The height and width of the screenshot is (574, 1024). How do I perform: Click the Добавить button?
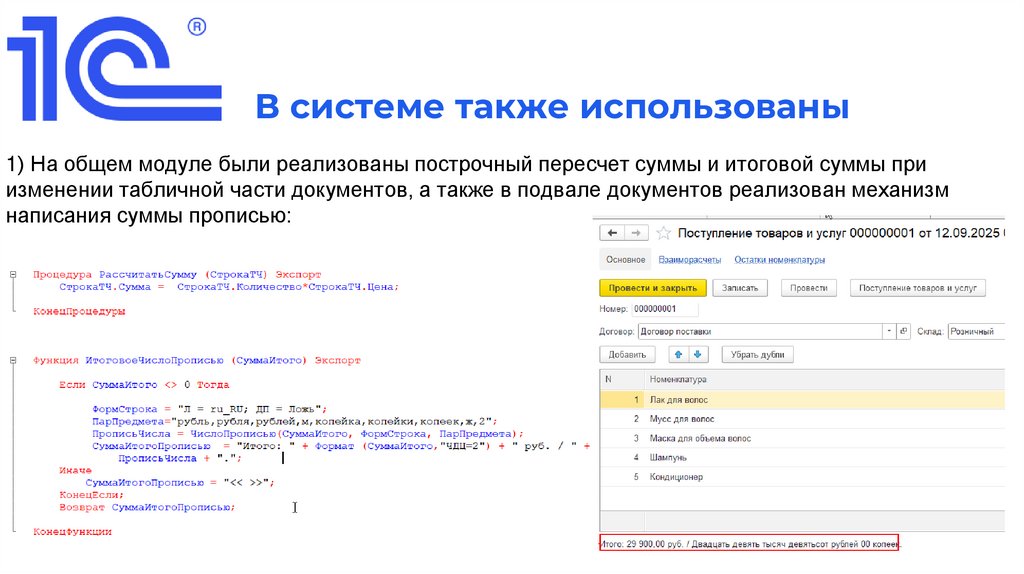[x=627, y=355]
